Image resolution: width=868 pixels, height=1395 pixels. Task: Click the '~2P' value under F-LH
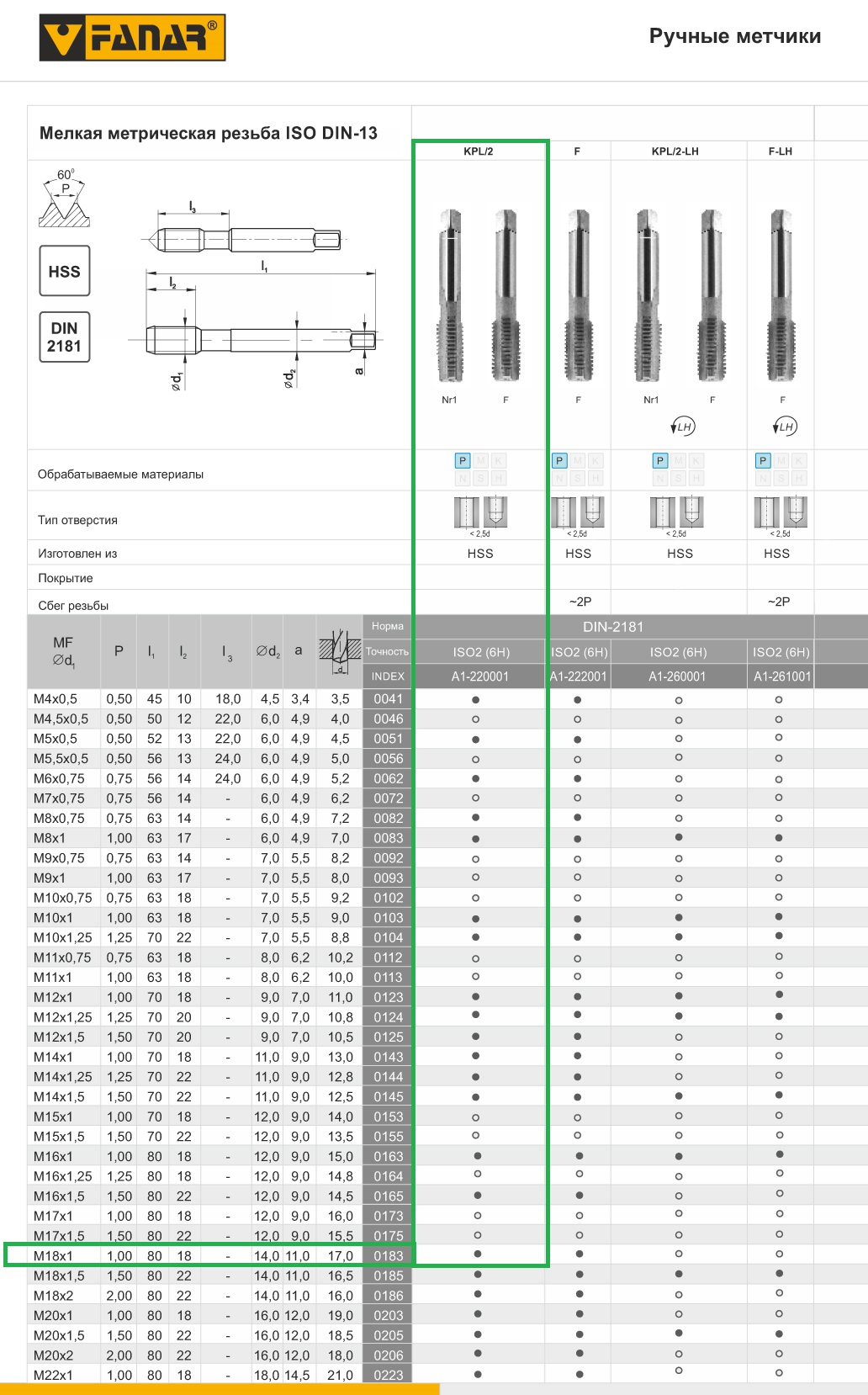point(779,602)
